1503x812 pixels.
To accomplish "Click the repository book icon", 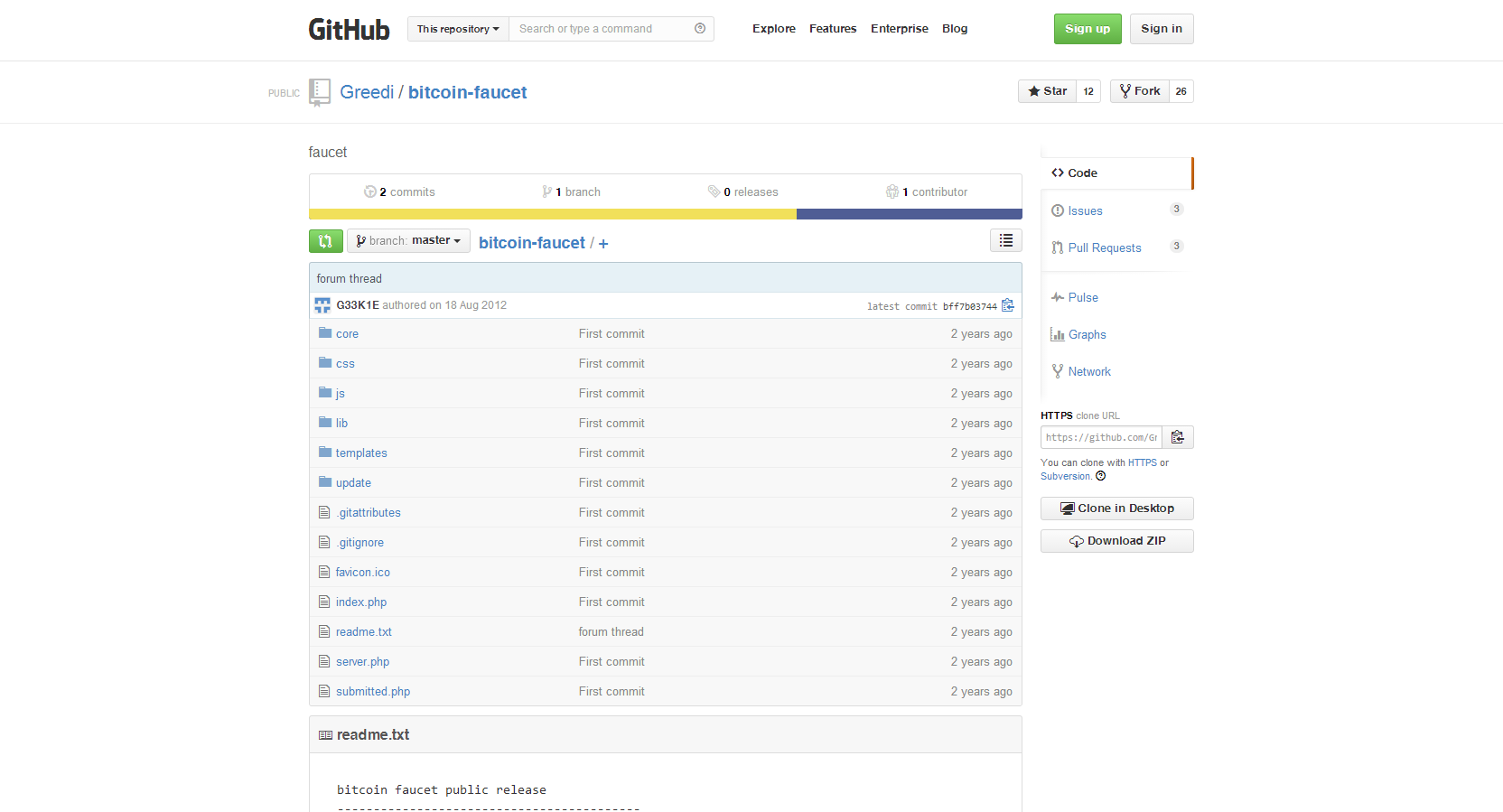I will click(320, 92).
